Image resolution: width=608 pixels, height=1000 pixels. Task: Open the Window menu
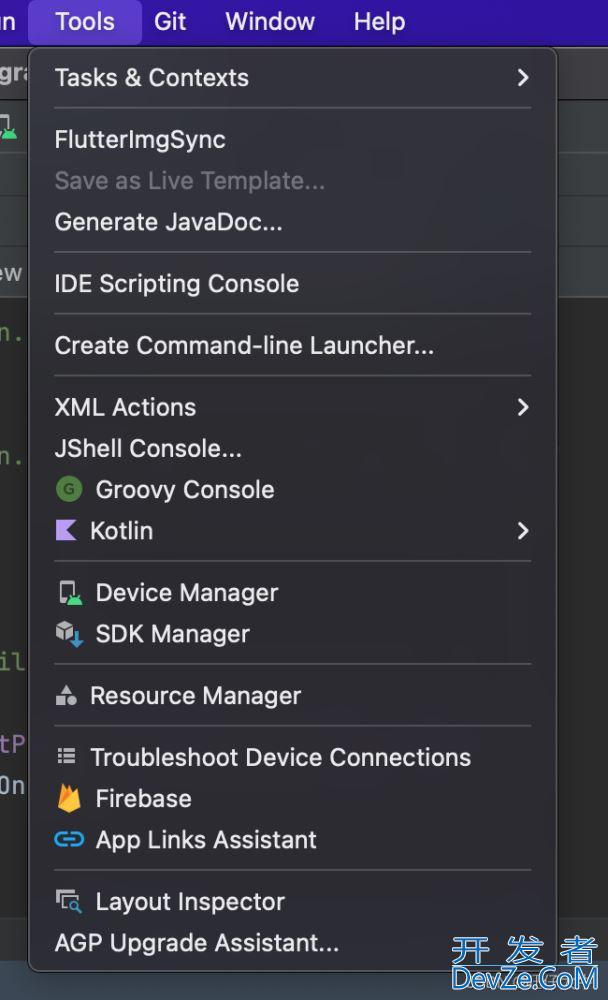point(270,22)
